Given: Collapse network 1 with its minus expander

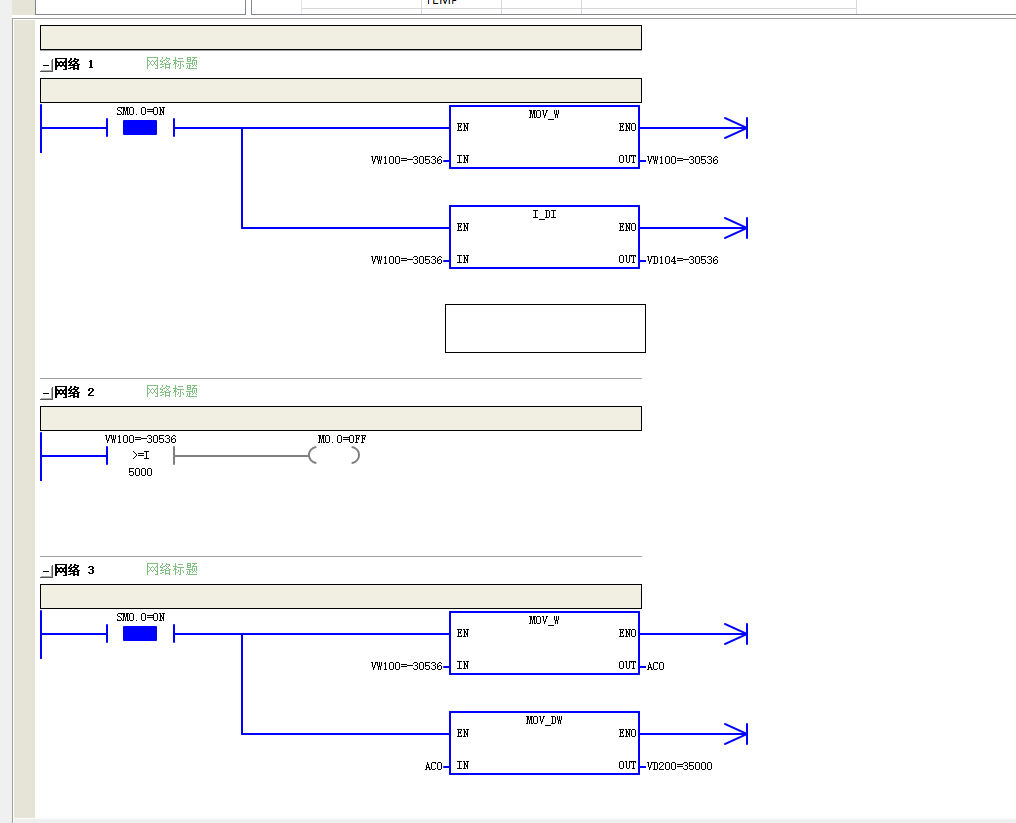Looking at the screenshot, I should (46, 65).
